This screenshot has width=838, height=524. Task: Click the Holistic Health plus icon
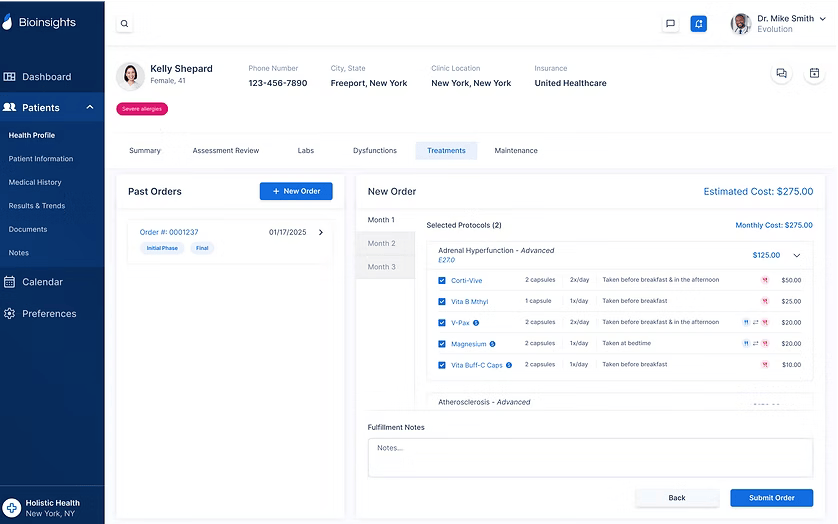(x=12, y=508)
